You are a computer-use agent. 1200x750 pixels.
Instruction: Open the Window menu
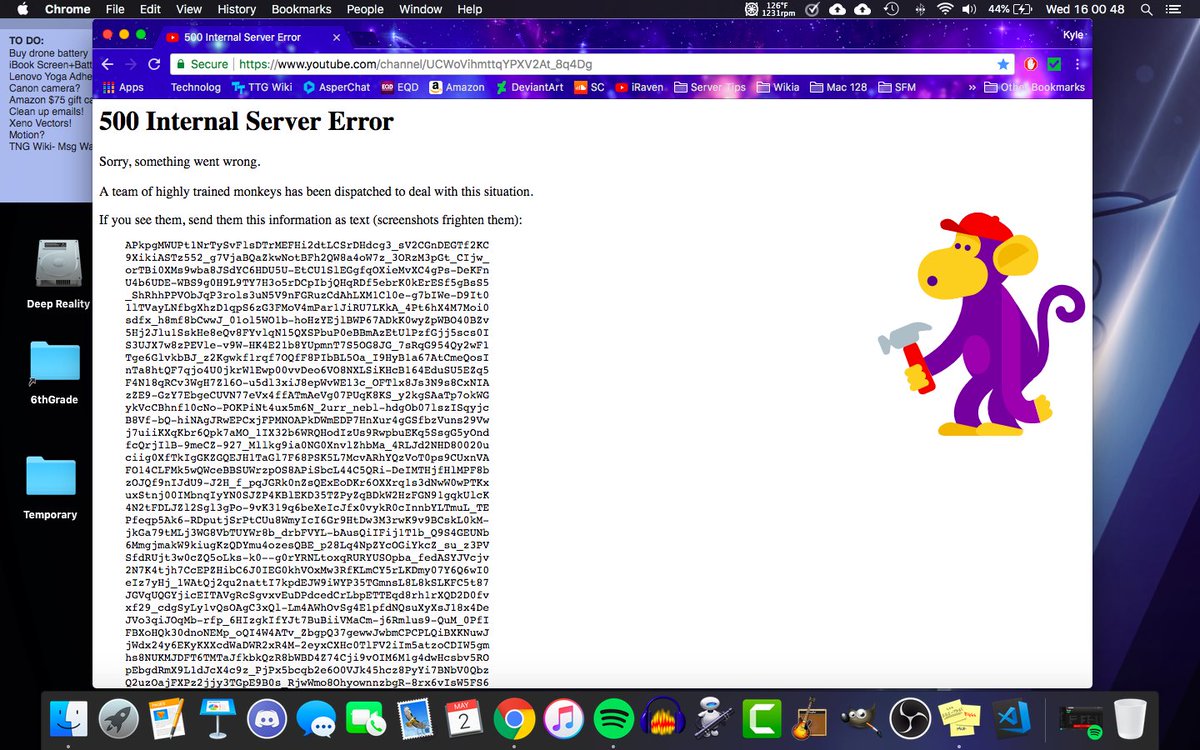[x=421, y=9]
